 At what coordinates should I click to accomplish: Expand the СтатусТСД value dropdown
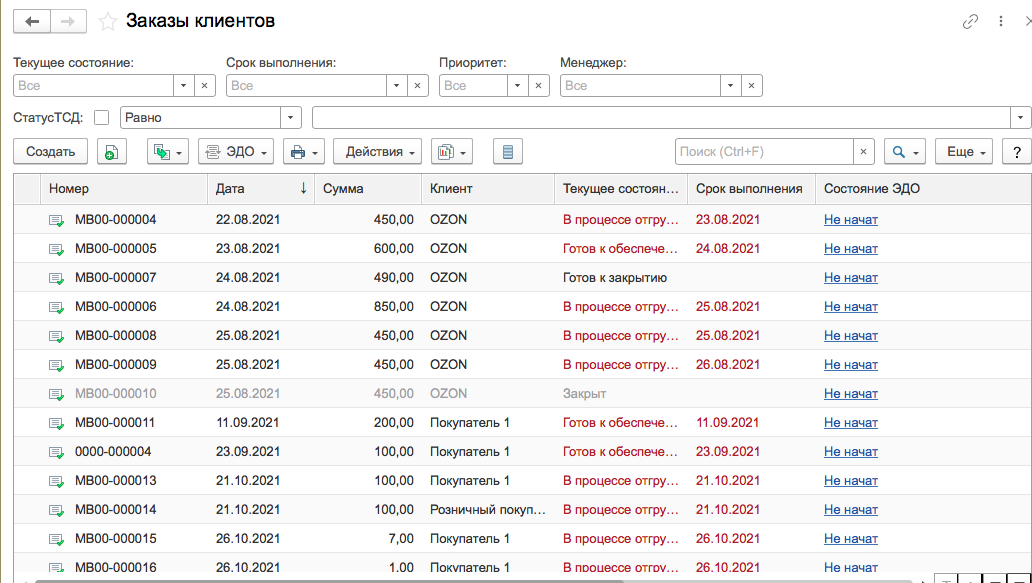coord(1021,118)
